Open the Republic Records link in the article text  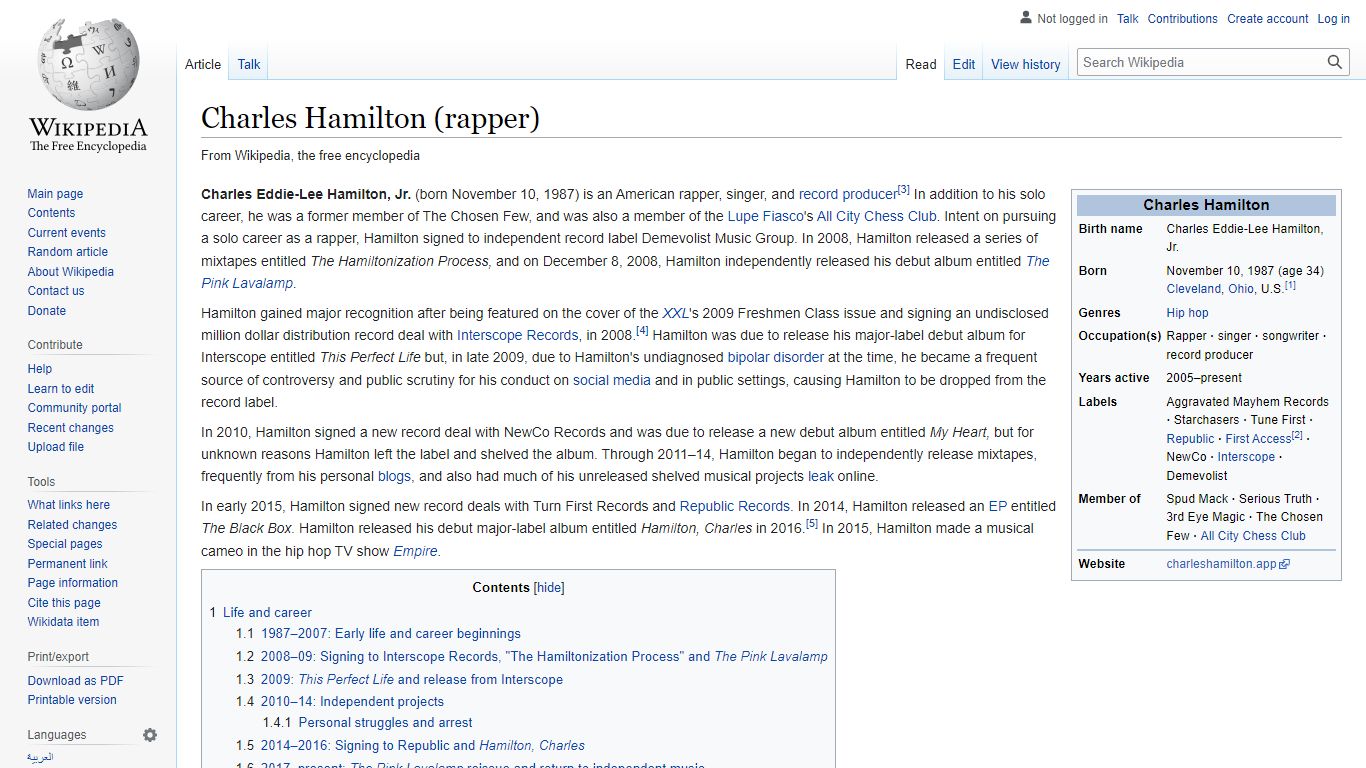click(x=735, y=506)
